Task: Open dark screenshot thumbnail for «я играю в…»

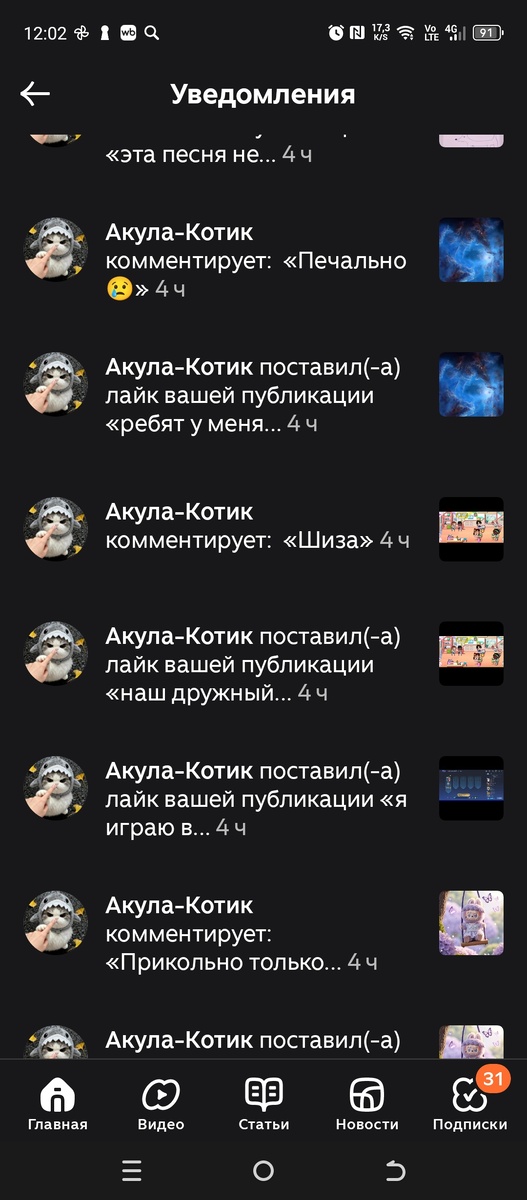Action: [x=471, y=788]
